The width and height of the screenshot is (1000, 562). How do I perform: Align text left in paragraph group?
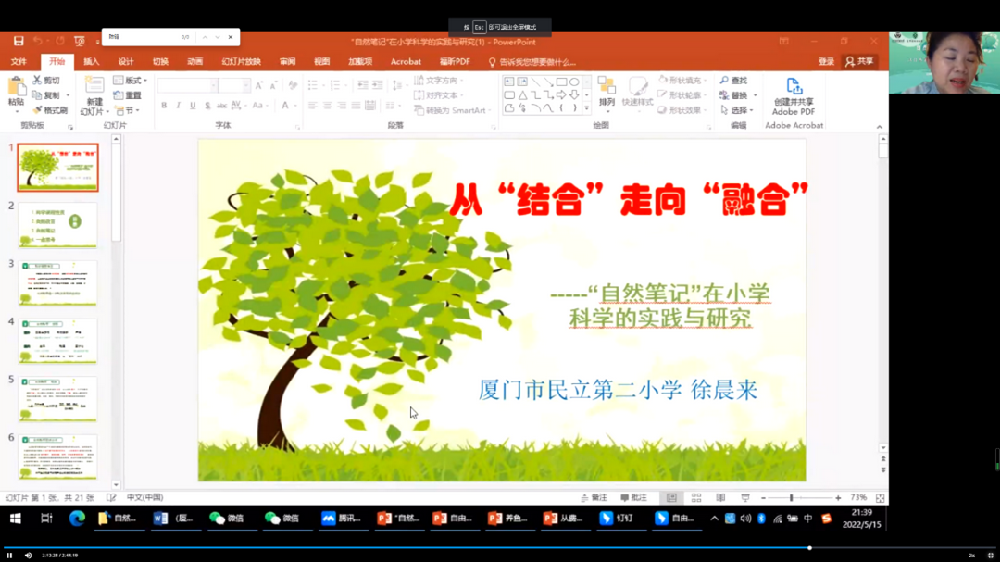point(312,105)
